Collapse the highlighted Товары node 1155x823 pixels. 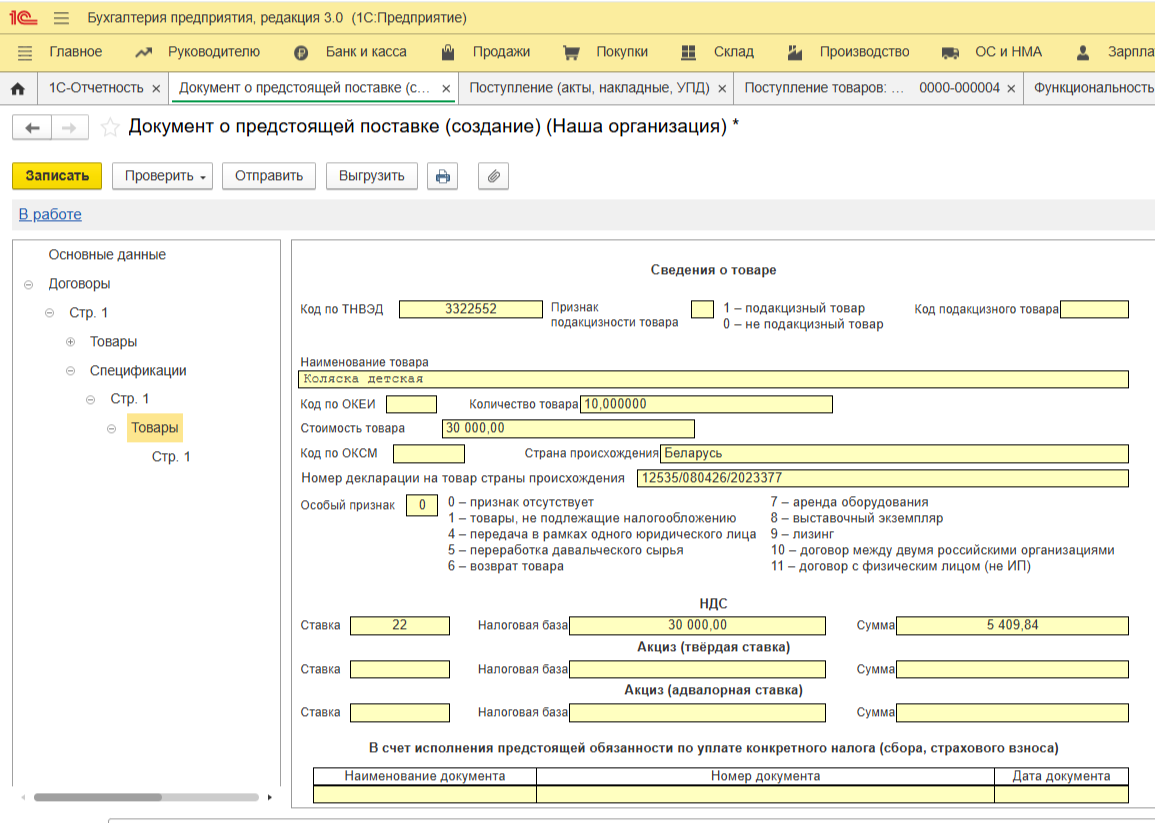(x=111, y=428)
